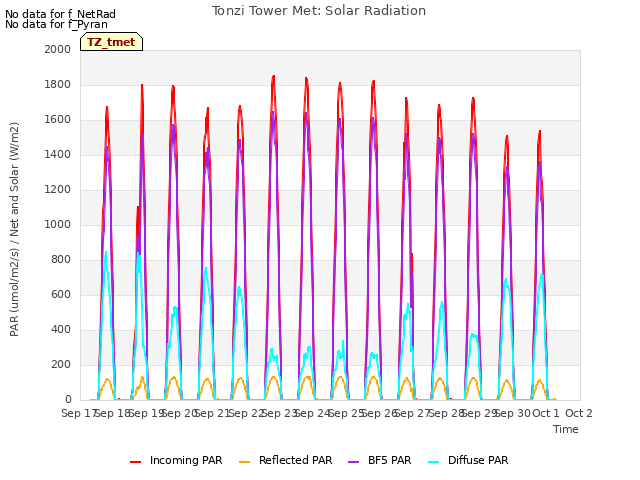Select the Reflected PAR legend entry
The width and height of the screenshot is (640, 480).
point(286,460)
